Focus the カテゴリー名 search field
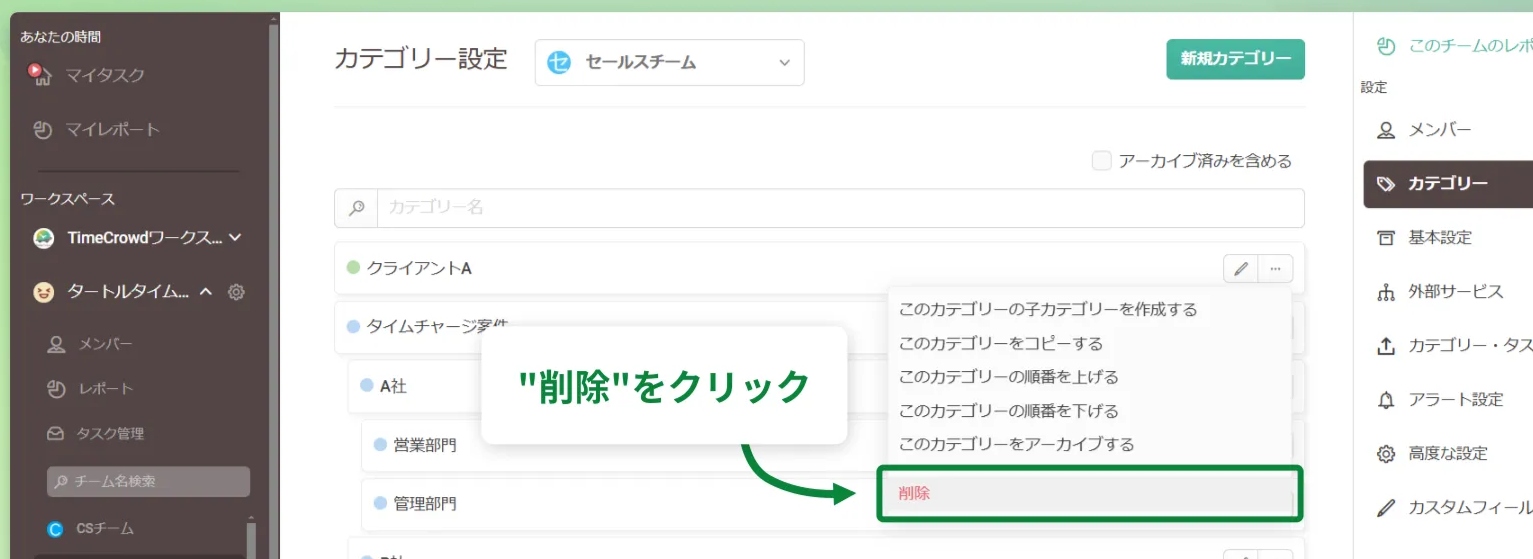The width and height of the screenshot is (1533, 559). coord(840,208)
